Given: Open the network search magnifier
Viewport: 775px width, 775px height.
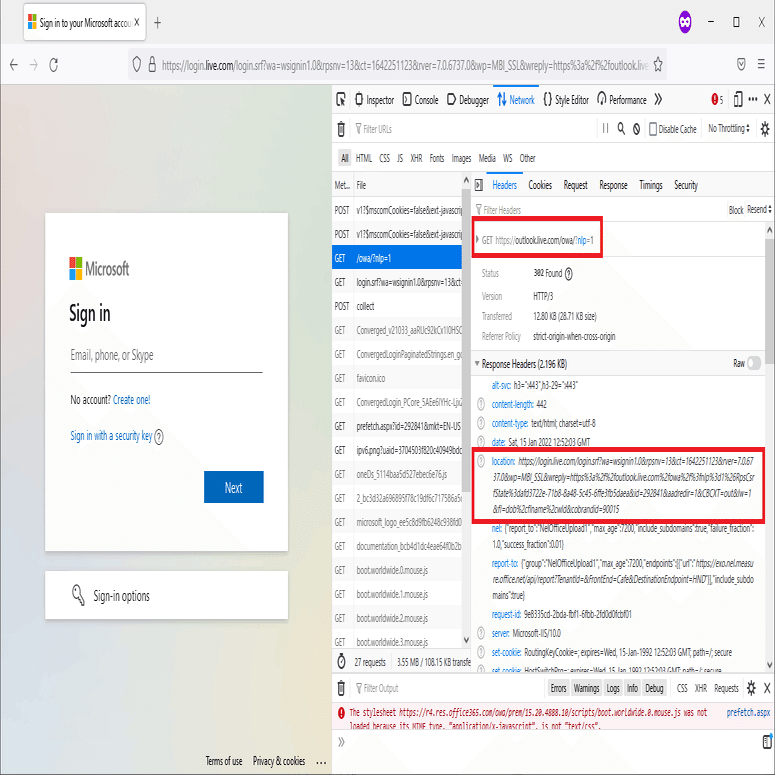Looking at the screenshot, I should click(621, 129).
